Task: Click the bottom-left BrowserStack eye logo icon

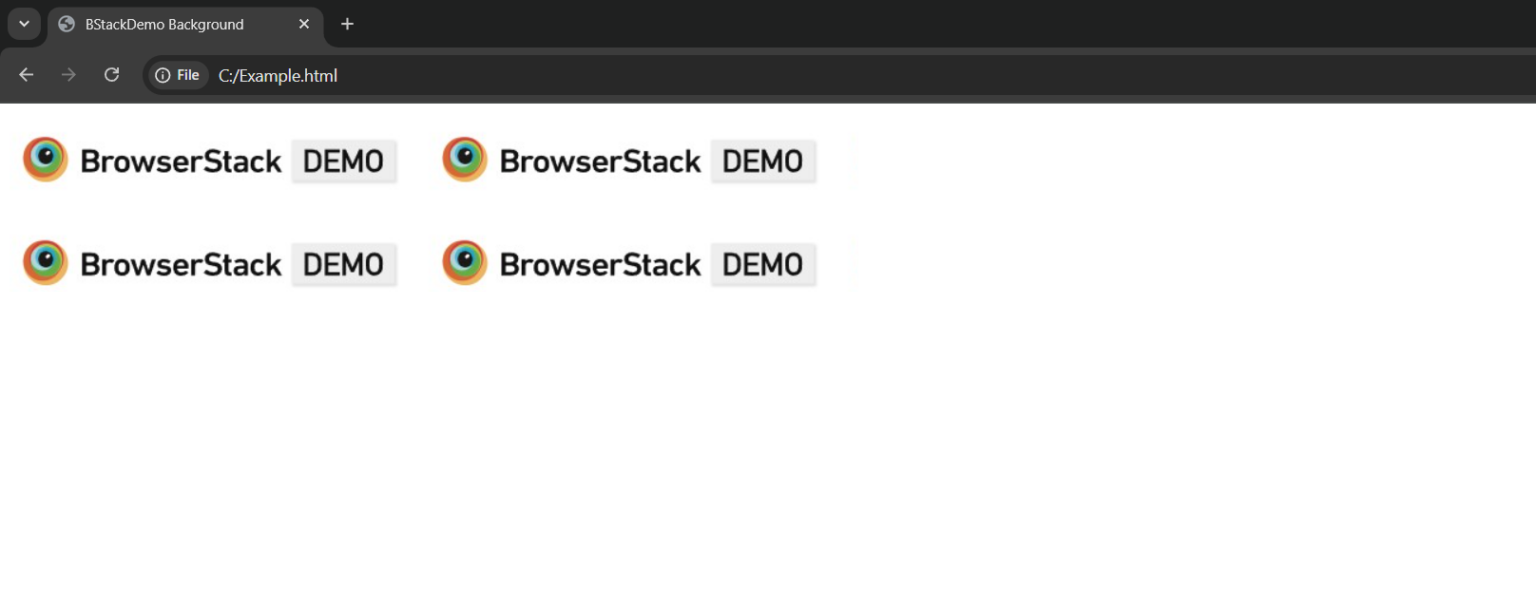Action: coord(44,262)
